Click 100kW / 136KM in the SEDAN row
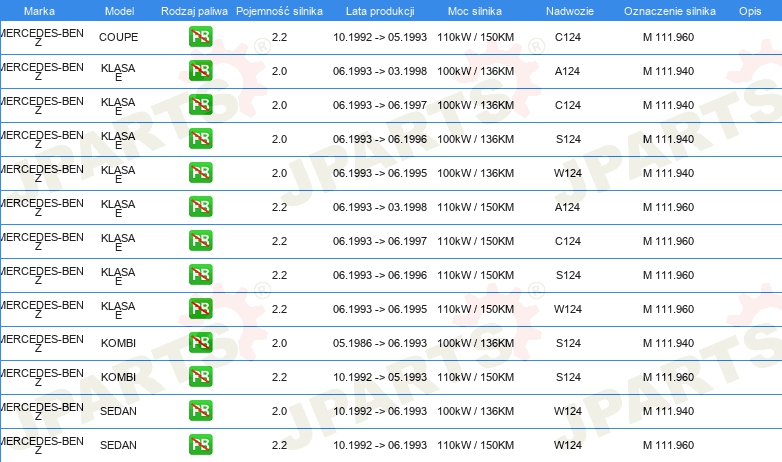782x462 pixels. pos(476,411)
